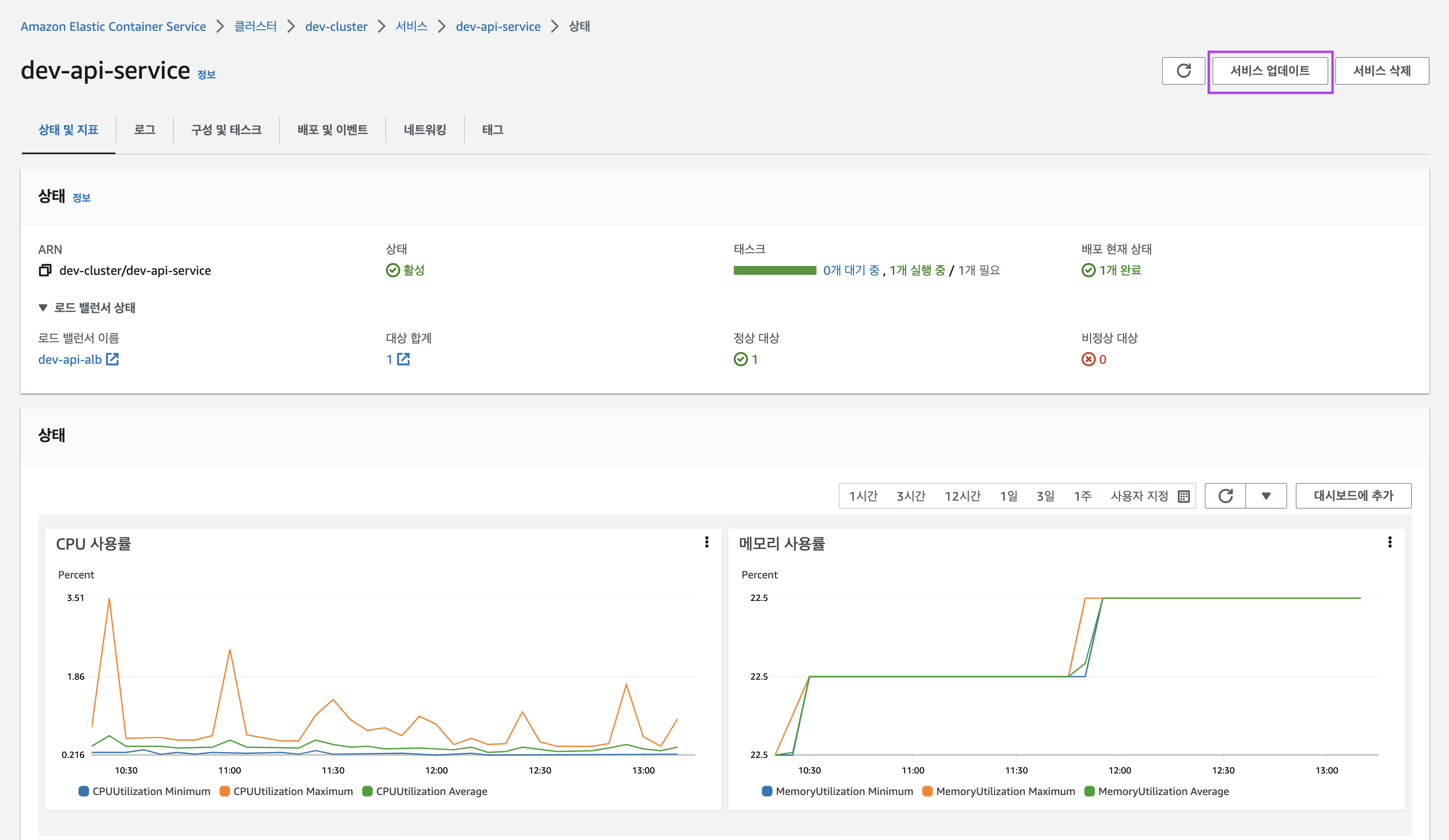Go to the 클러스터 breadcrumb
1449x840 pixels.
coord(256,26)
